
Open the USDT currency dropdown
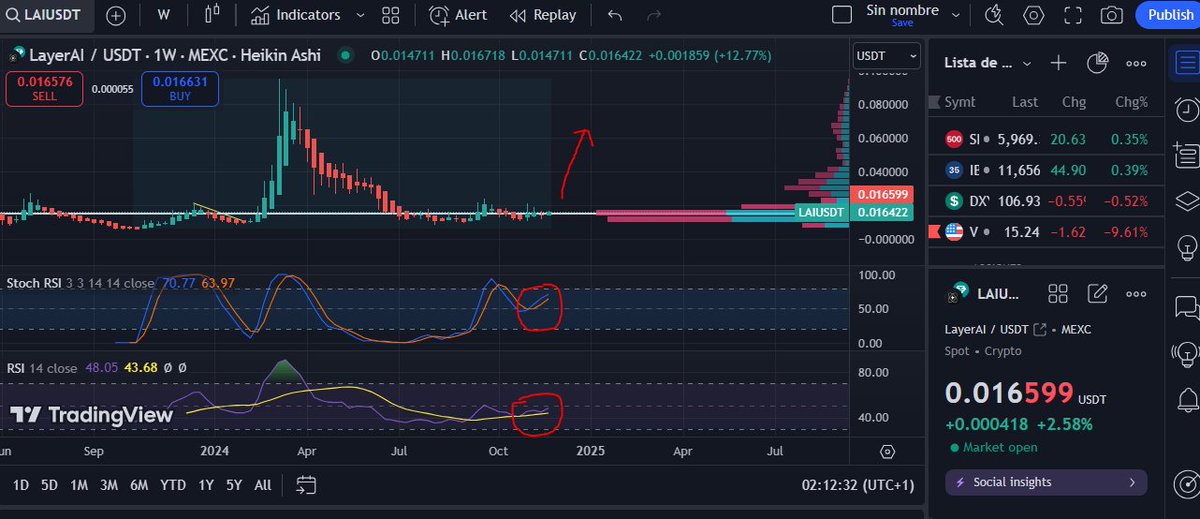[x=886, y=57]
